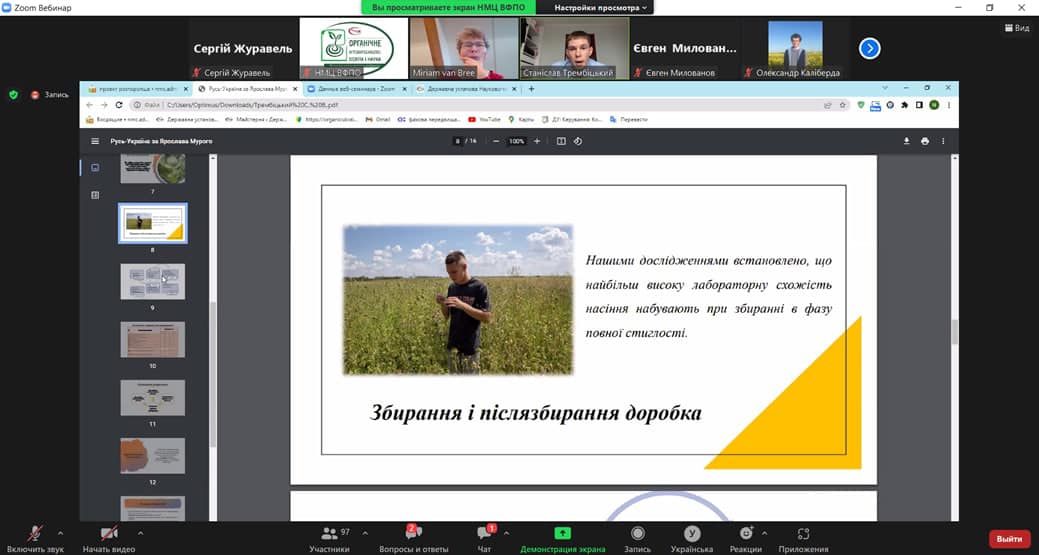1039x555 pixels.
Task: Show PDF thumbnails view in sidebar
Action: click(95, 168)
